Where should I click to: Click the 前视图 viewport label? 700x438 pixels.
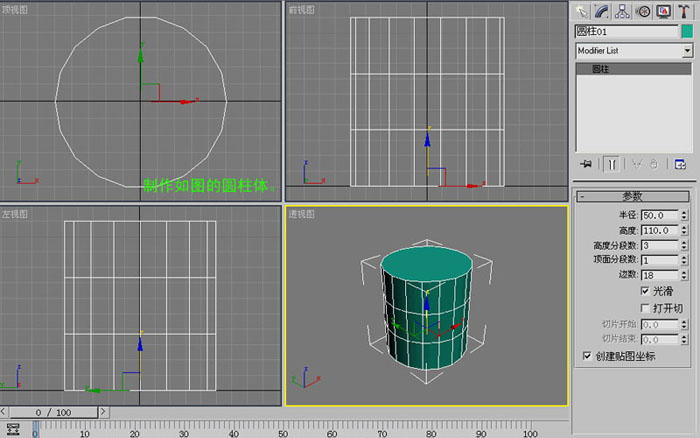click(x=301, y=9)
